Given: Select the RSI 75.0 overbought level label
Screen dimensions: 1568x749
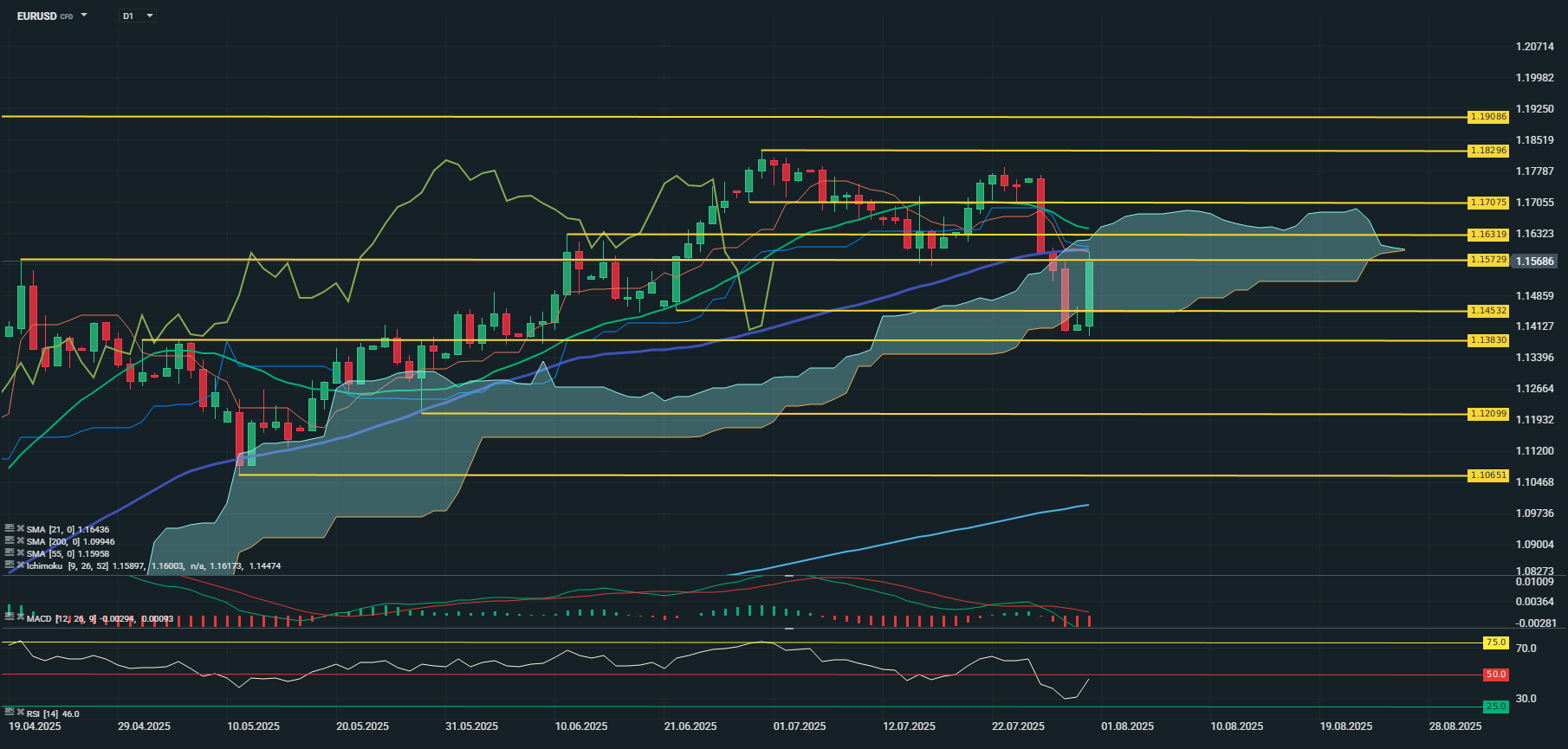Looking at the screenshot, I should pos(1496,642).
